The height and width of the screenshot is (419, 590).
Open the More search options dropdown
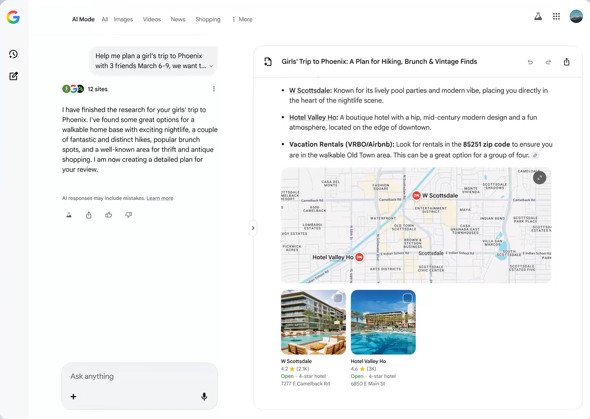[242, 19]
